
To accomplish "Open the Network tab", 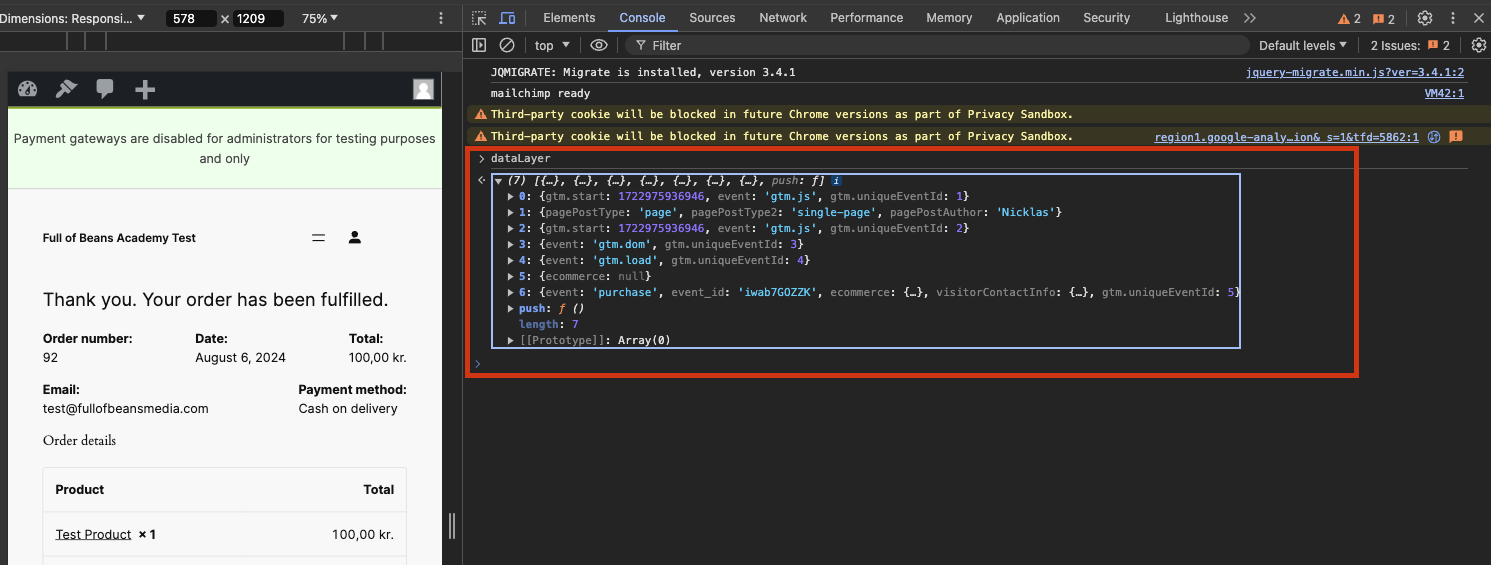I will (x=783, y=18).
